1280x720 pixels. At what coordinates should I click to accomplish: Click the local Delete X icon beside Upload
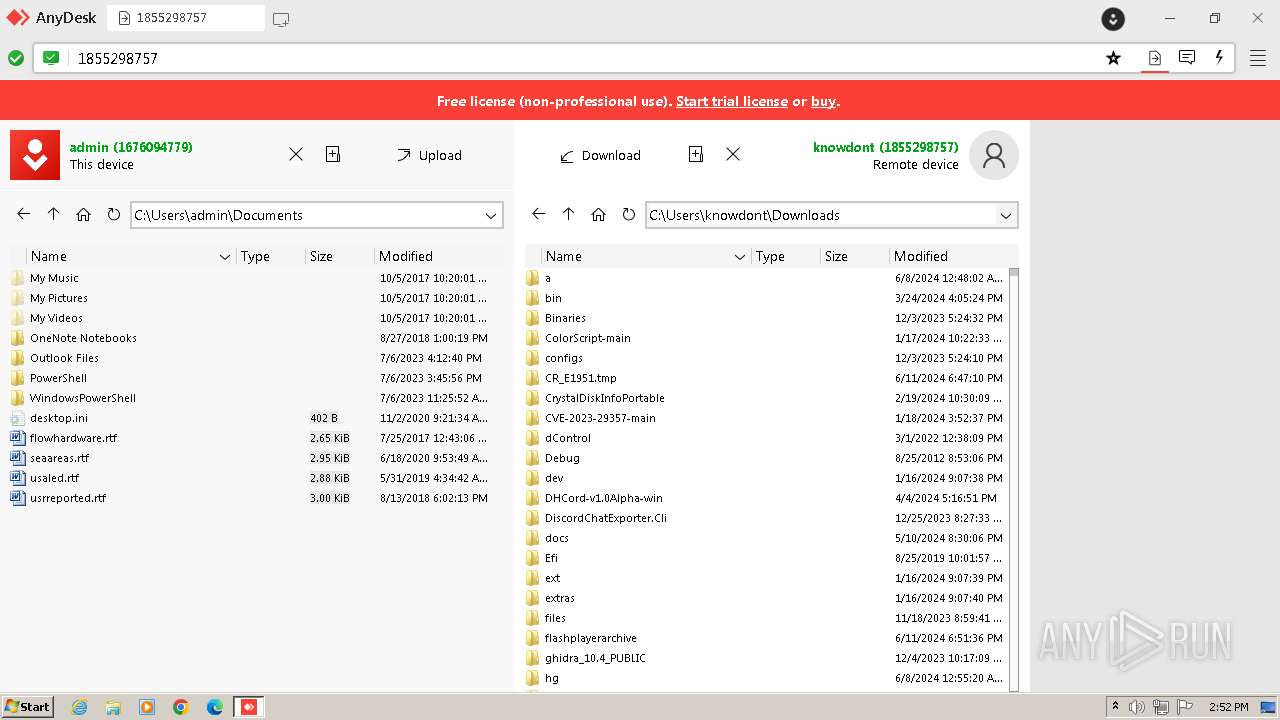pos(296,154)
